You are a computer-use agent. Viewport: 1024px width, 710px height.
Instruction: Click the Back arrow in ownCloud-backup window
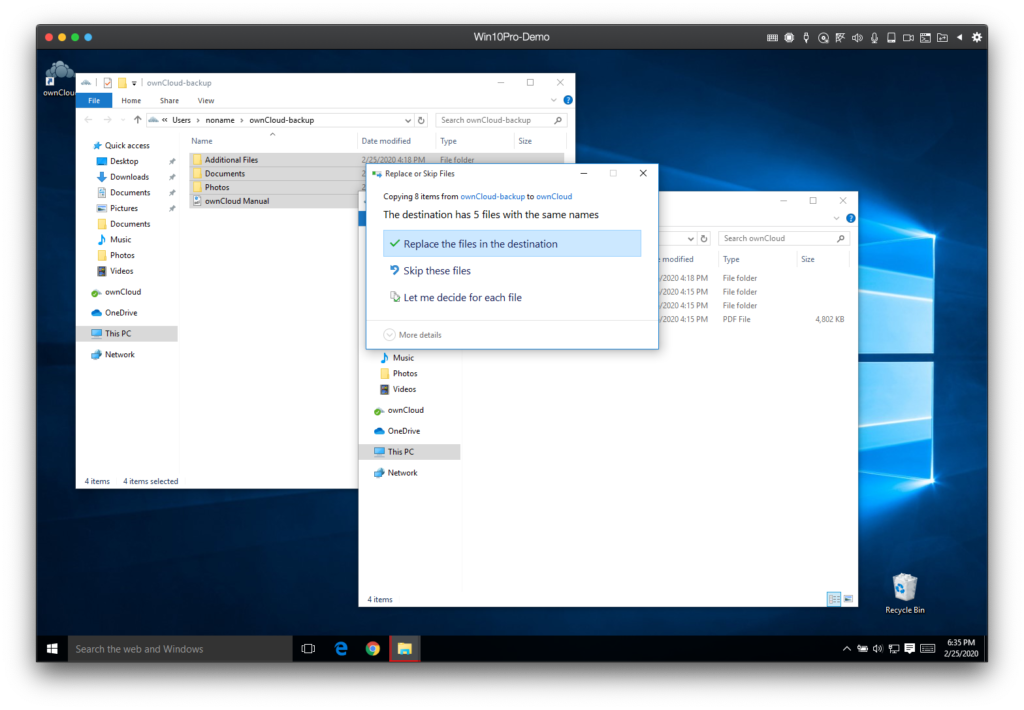(x=89, y=120)
